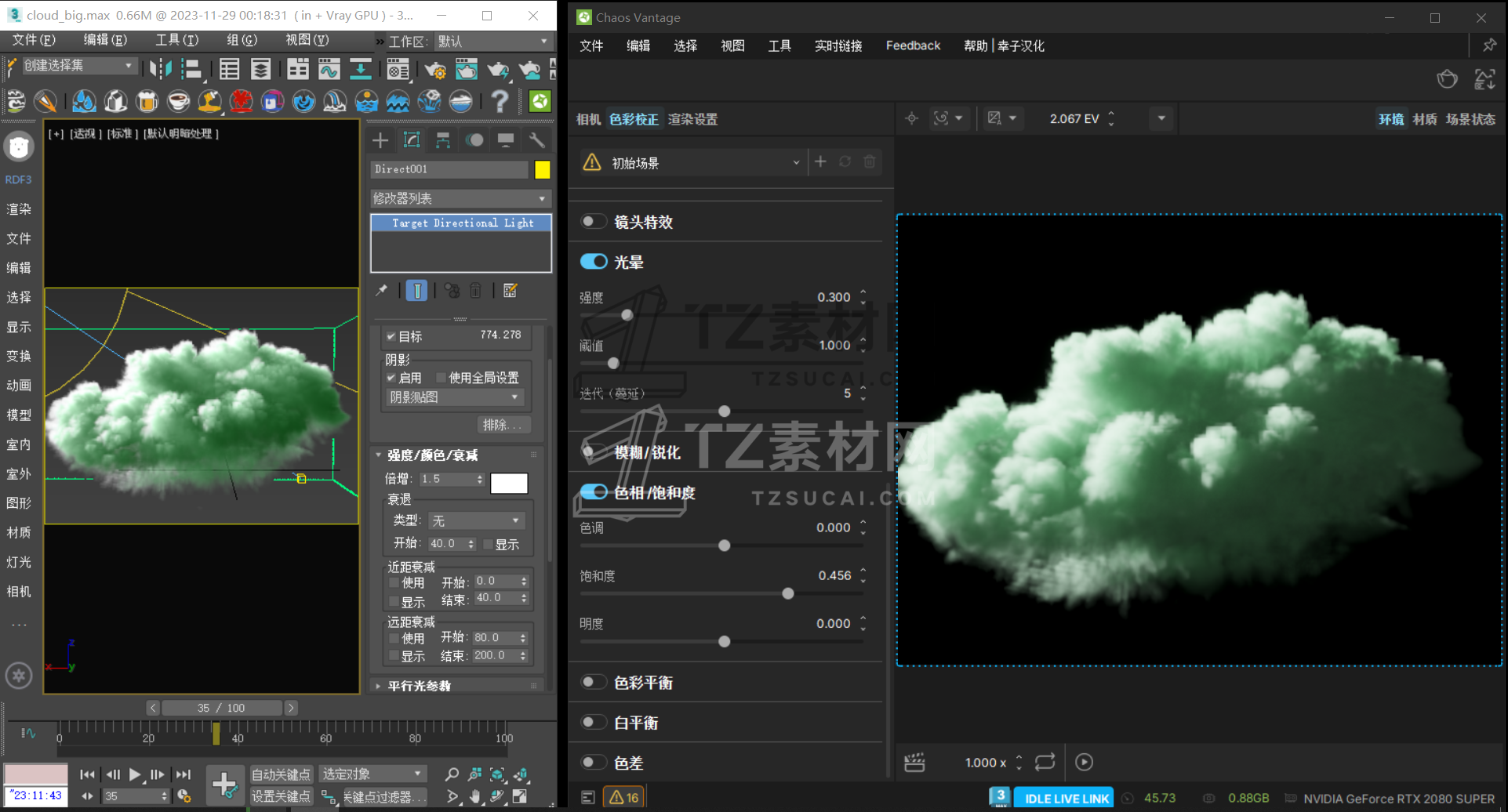Click the add scene state plus icon

point(820,162)
